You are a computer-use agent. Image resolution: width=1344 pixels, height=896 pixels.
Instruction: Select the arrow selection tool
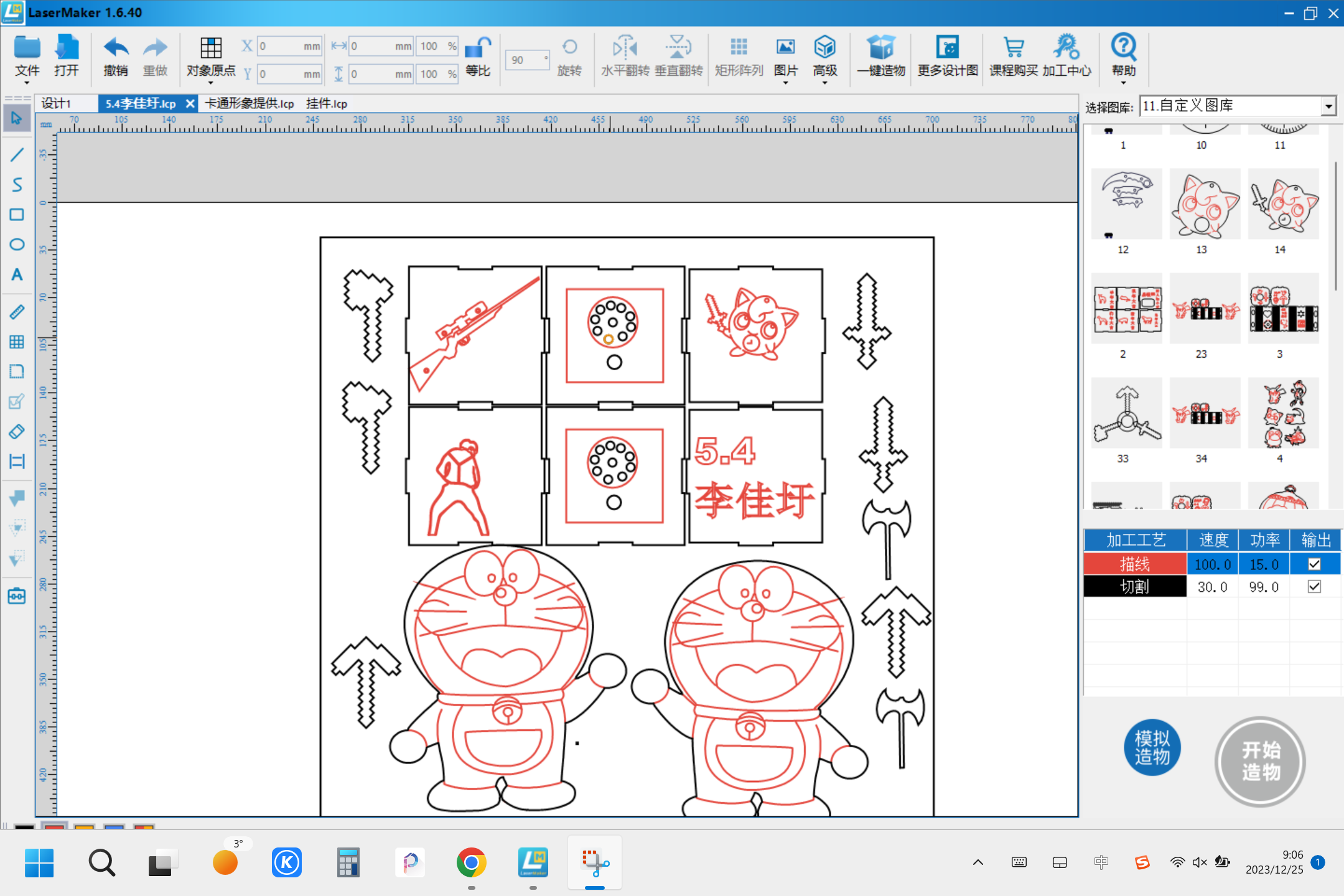pyautogui.click(x=17, y=118)
